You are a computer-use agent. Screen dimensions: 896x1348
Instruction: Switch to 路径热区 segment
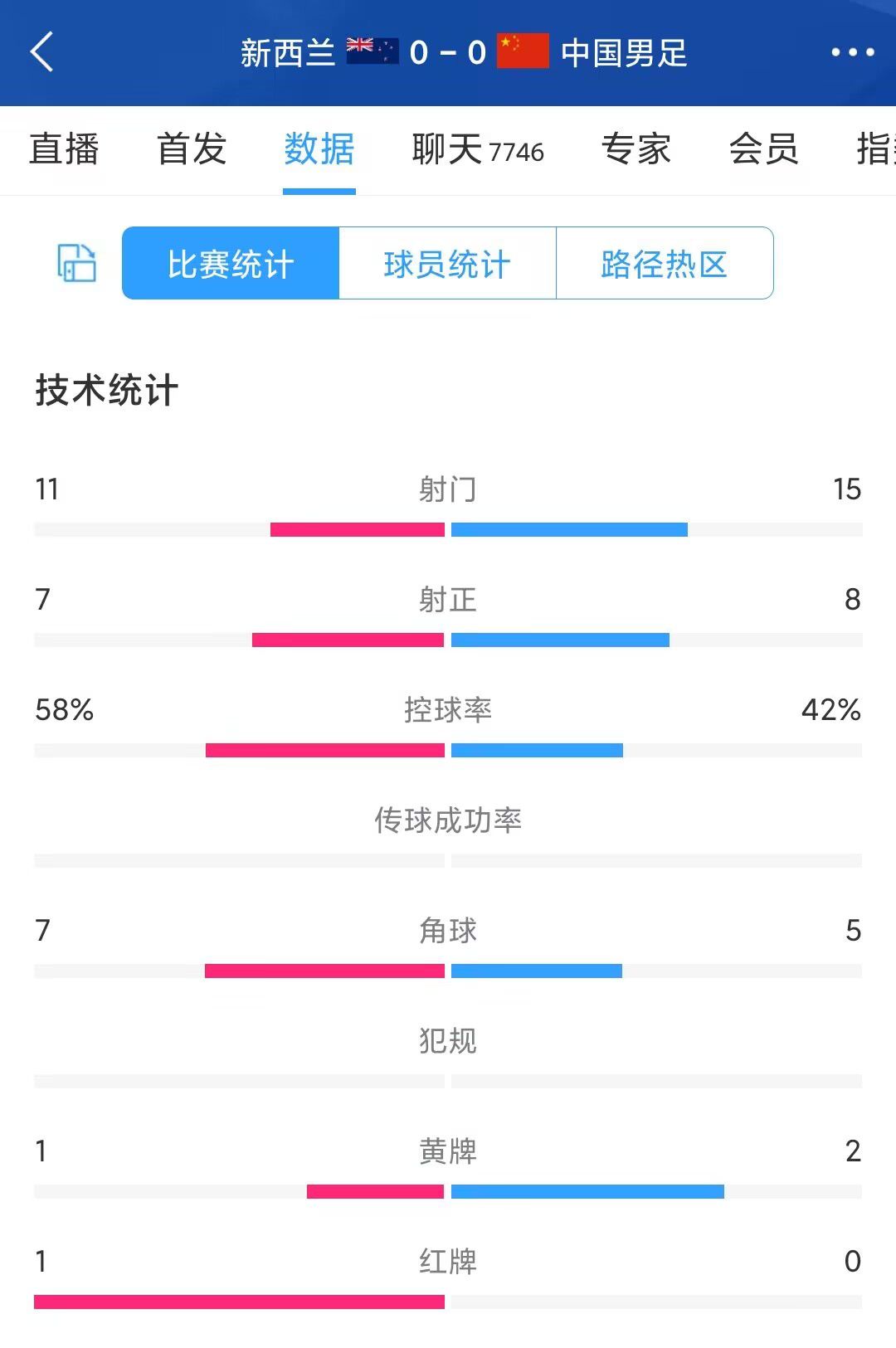point(665,264)
